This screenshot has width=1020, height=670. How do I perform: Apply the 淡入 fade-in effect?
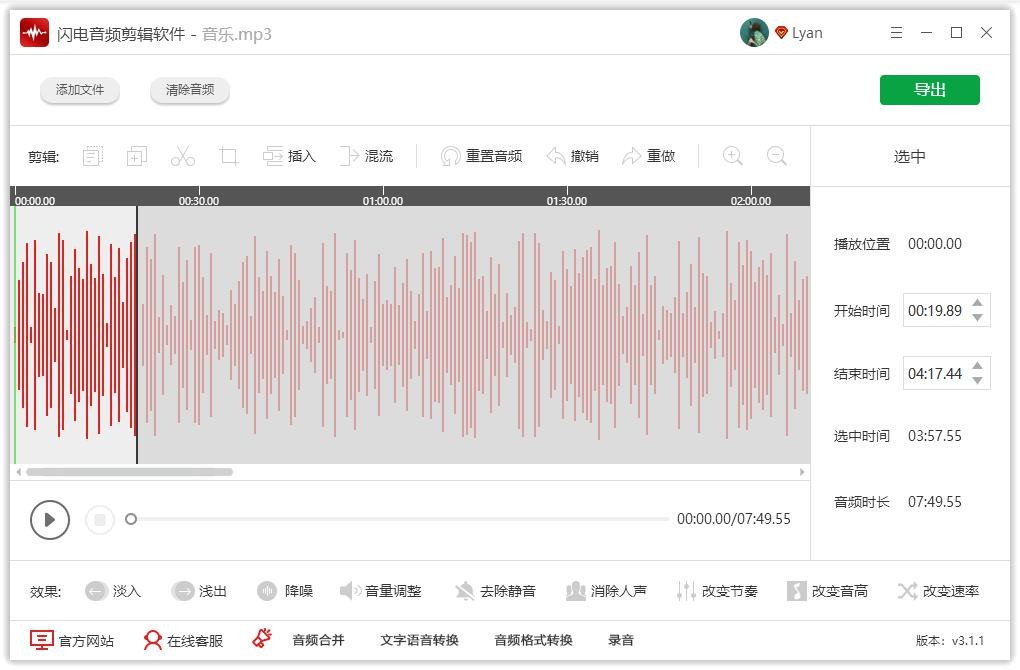[113, 591]
